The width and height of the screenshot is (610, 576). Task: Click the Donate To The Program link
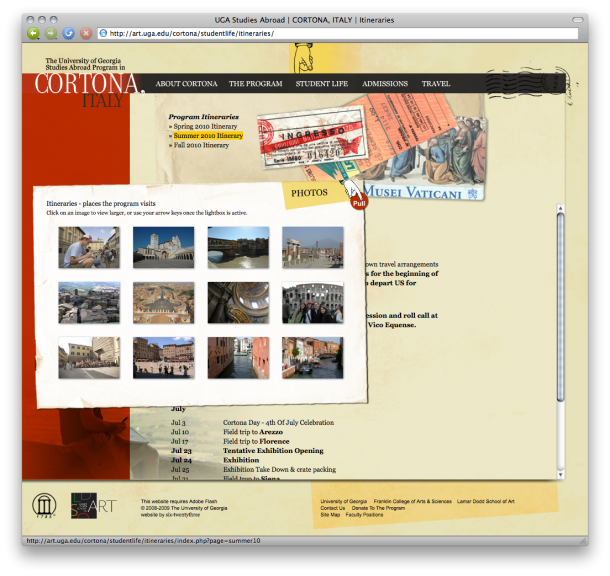pyautogui.click(x=378, y=508)
